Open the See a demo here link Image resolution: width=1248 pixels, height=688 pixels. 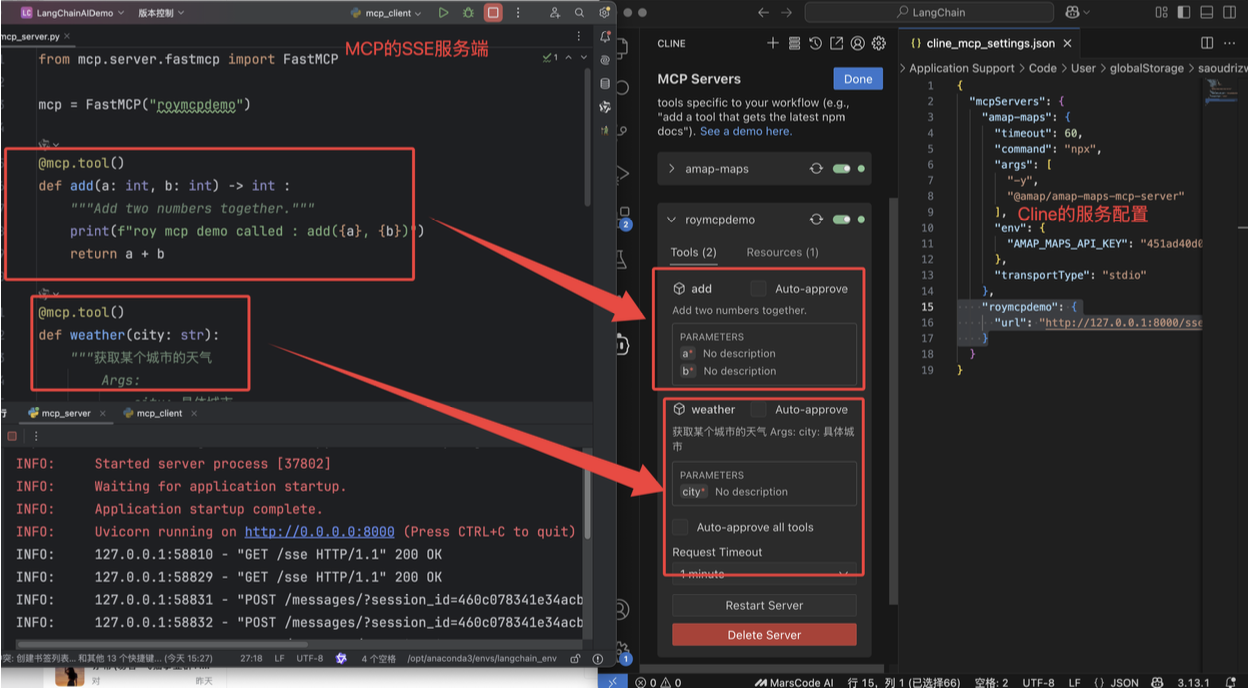tap(745, 131)
